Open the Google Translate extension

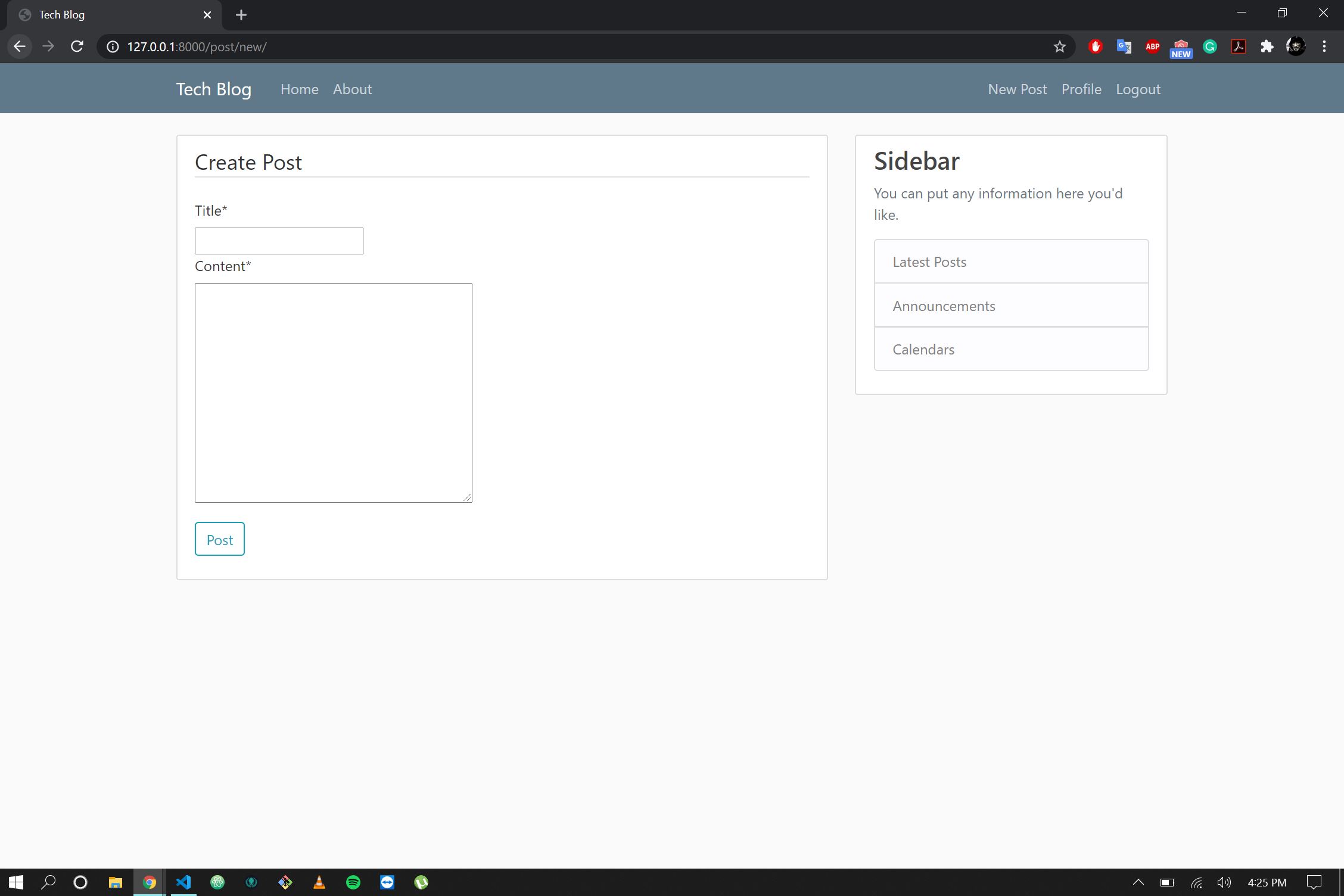click(x=1124, y=46)
